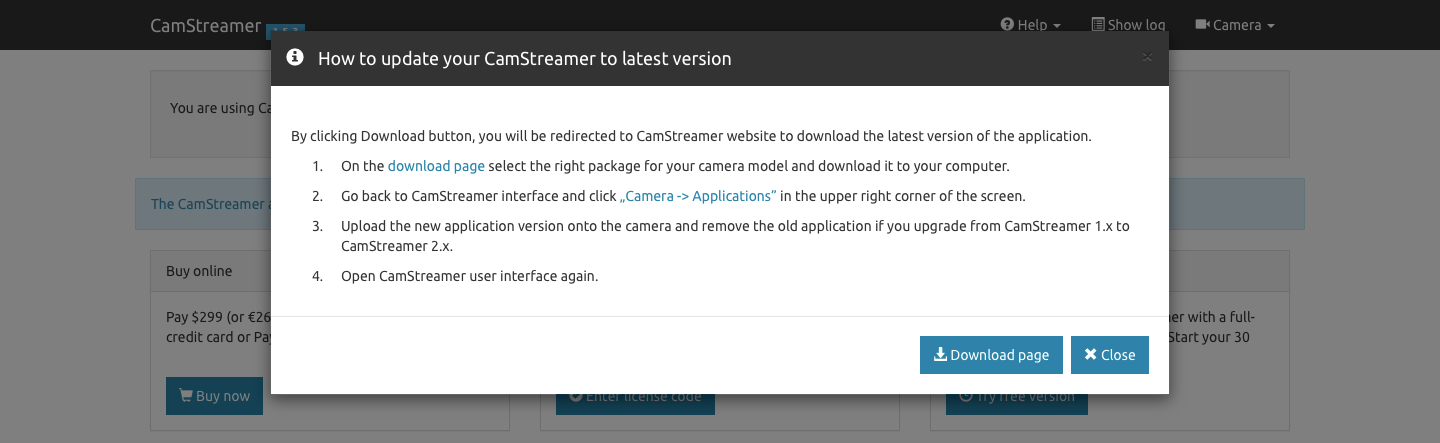The height and width of the screenshot is (443, 1440).
Task: Click the download arrow icon on Download page button
Action: tap(940, 355)
